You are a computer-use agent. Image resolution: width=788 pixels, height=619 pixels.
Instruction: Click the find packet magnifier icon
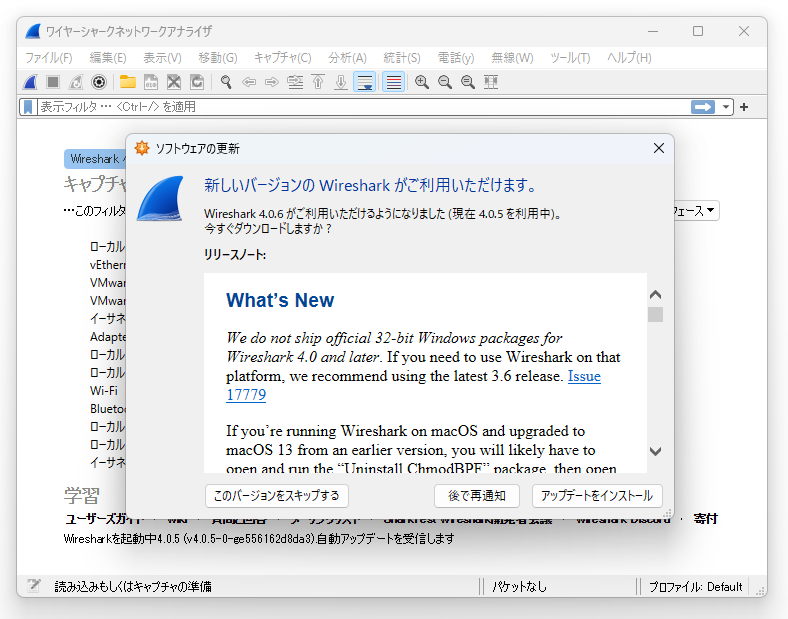226,82
